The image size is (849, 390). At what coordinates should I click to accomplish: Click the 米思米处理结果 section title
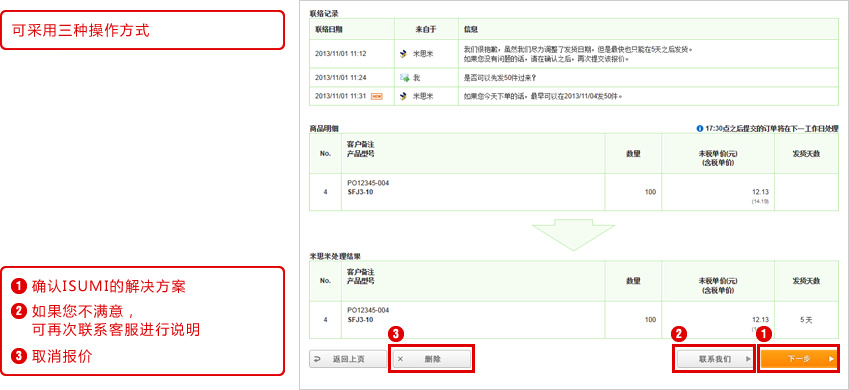[335, 255]
